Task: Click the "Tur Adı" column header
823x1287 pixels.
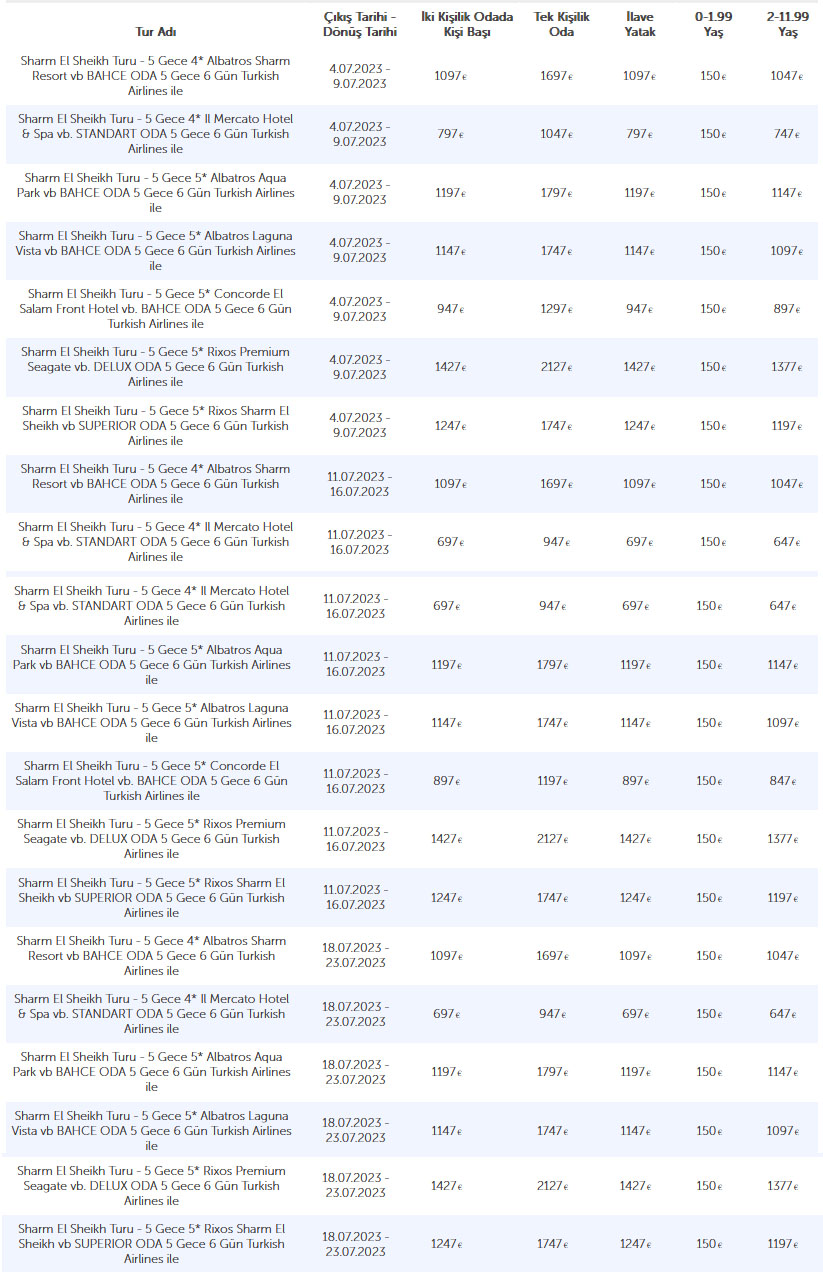Action: point(155,32)
